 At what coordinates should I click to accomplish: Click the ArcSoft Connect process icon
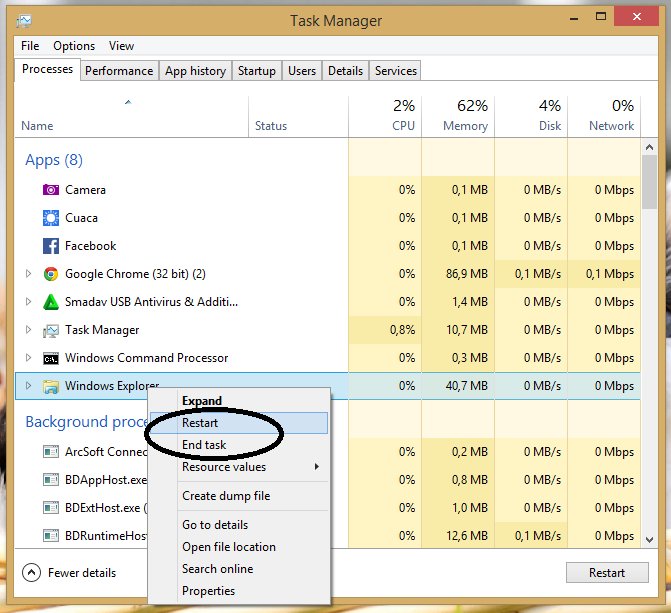point(50,452)
